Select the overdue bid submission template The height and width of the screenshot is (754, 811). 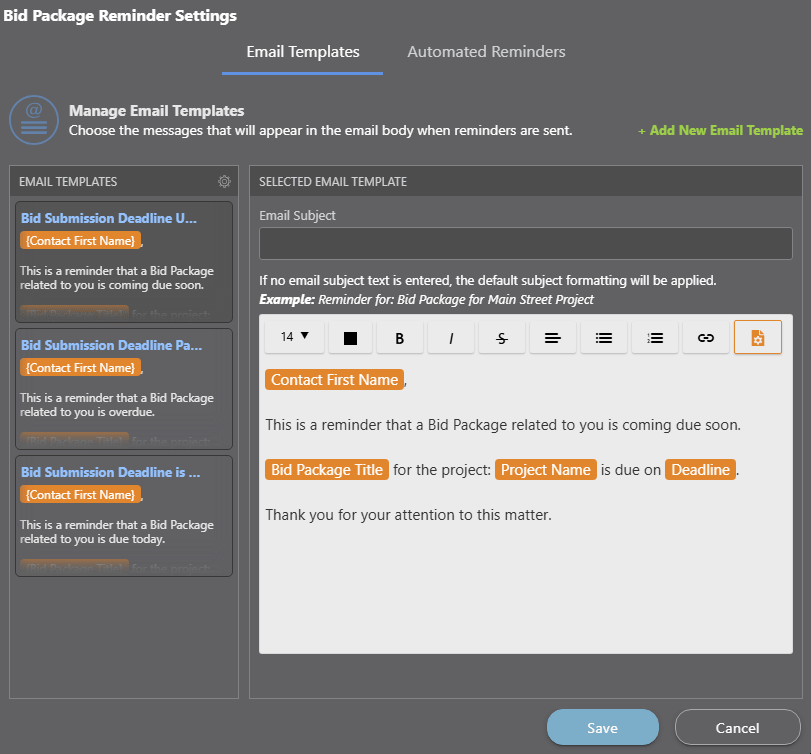pos(124,389)
